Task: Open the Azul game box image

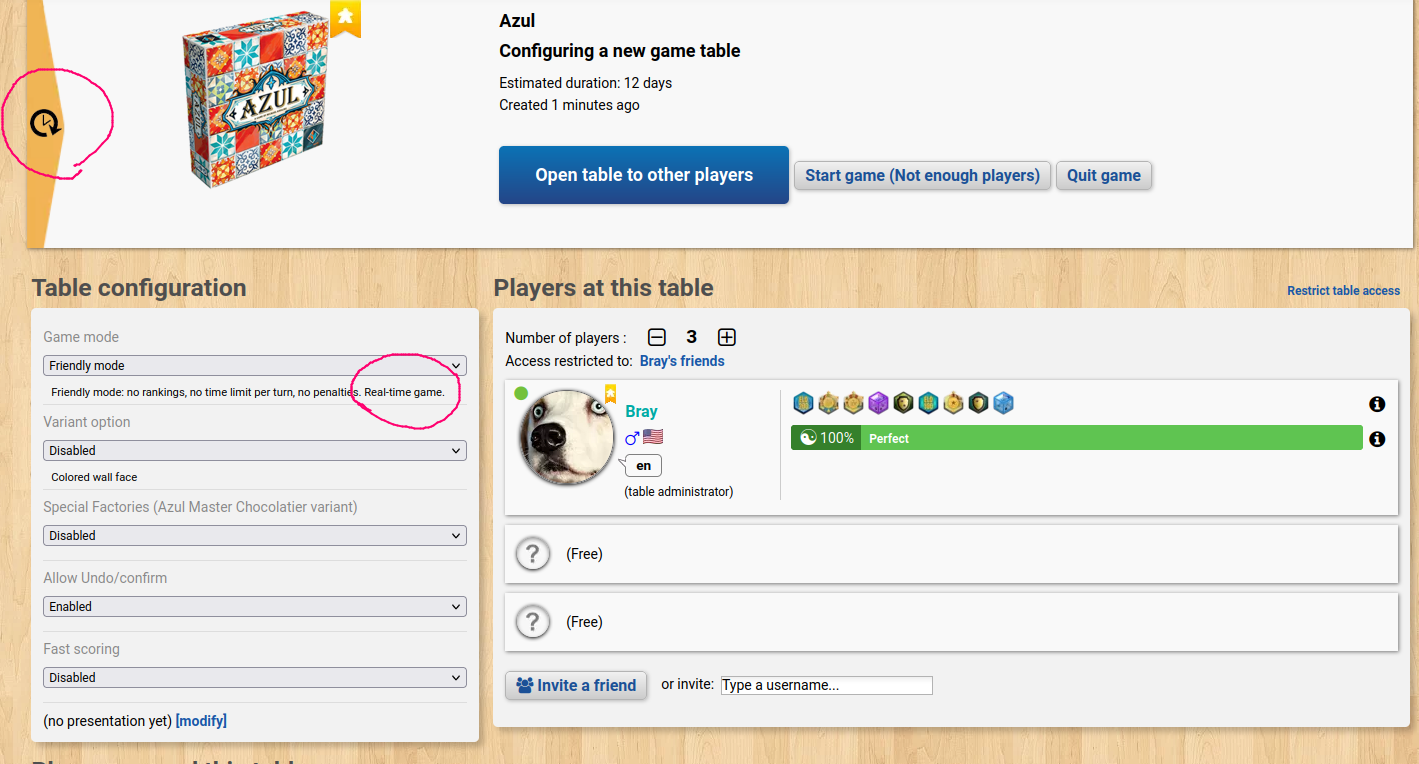Action: tap(255, 98)
